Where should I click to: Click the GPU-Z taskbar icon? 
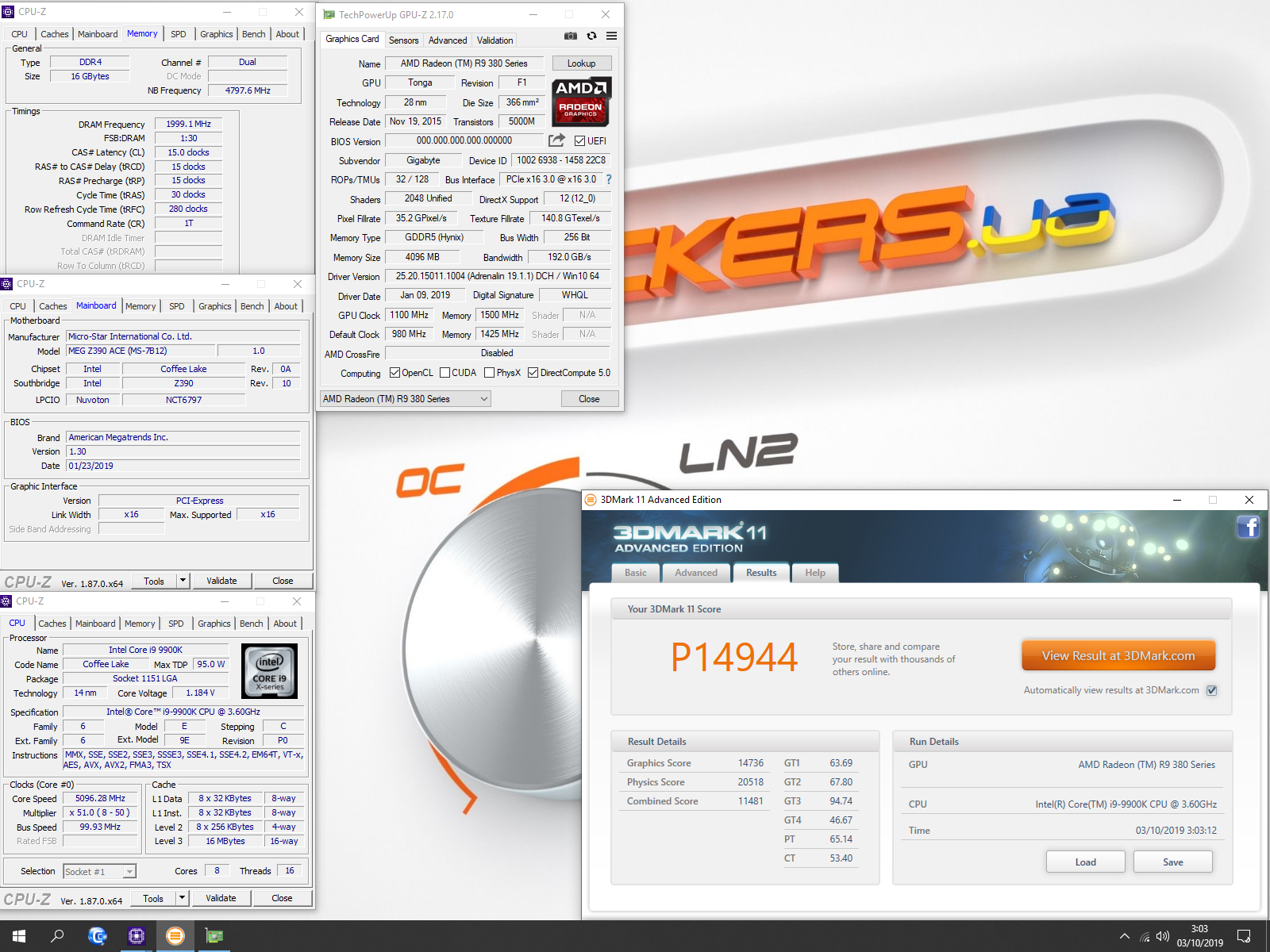[x=214, y=936]
